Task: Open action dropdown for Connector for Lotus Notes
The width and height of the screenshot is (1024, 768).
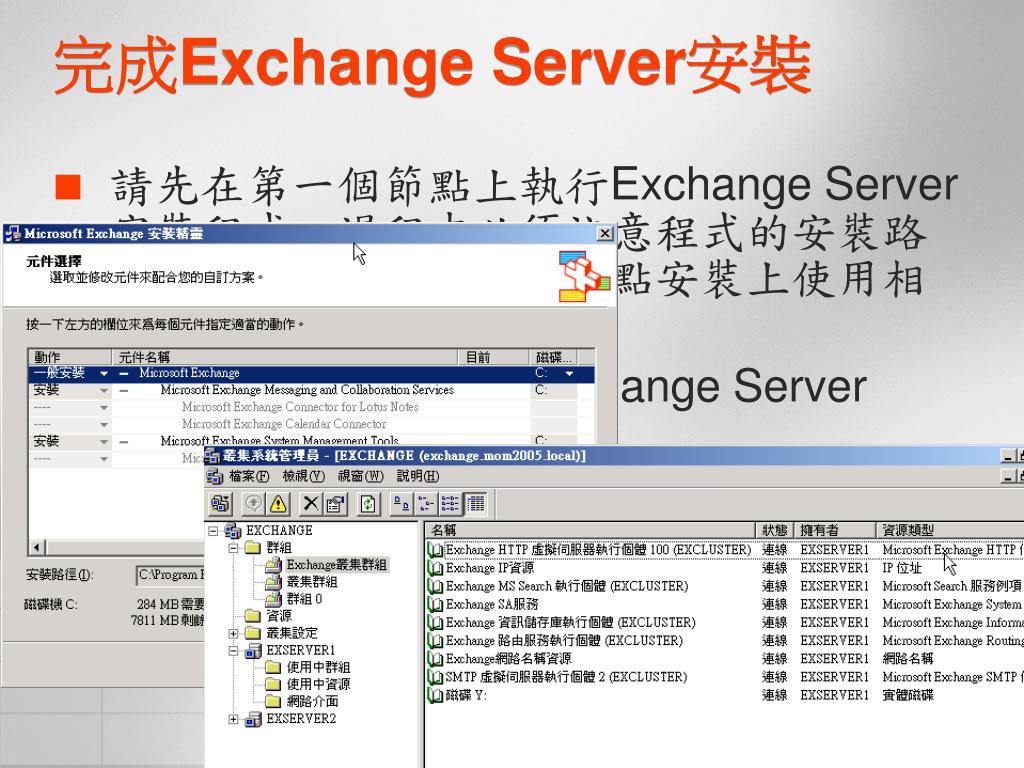Action: (103, 408)
